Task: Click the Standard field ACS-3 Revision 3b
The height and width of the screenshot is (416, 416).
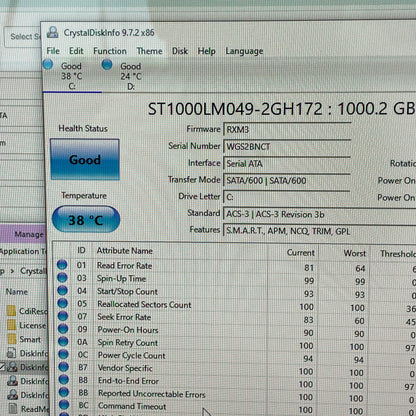Action: [319, 214]
